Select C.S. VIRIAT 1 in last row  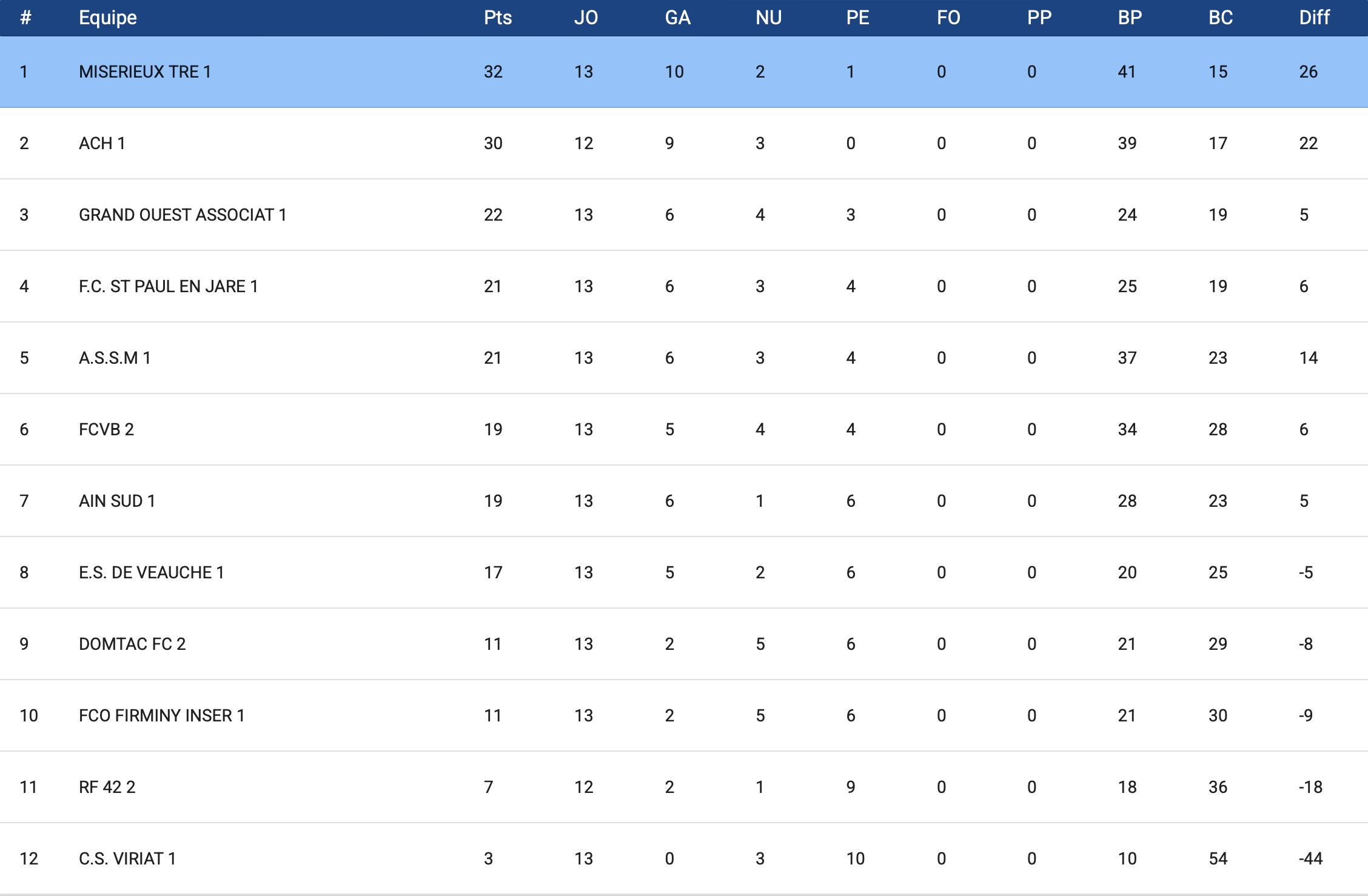[x=127, y=858]
